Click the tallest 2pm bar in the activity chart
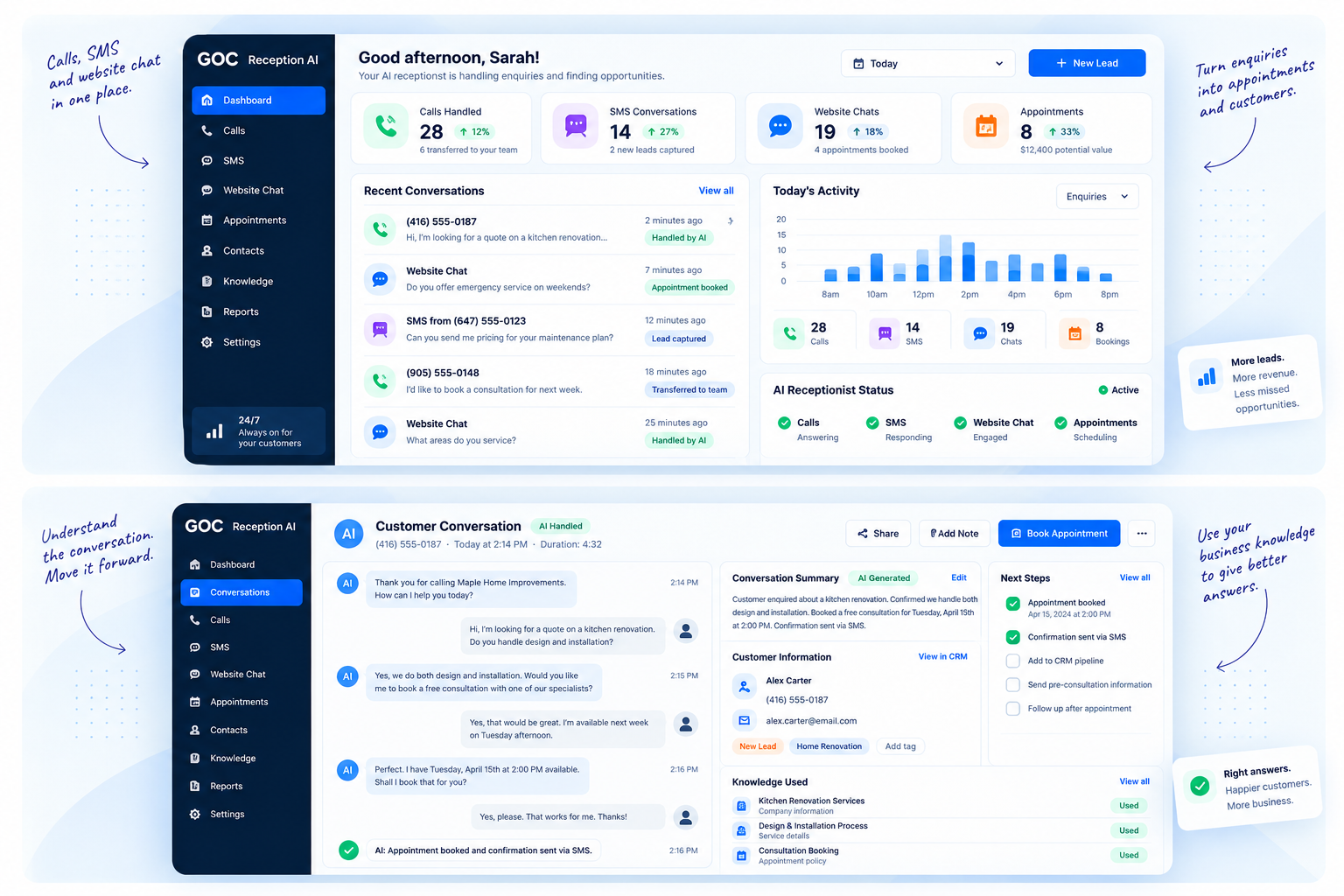This screenshot has height=896, width=1344. 968,262
